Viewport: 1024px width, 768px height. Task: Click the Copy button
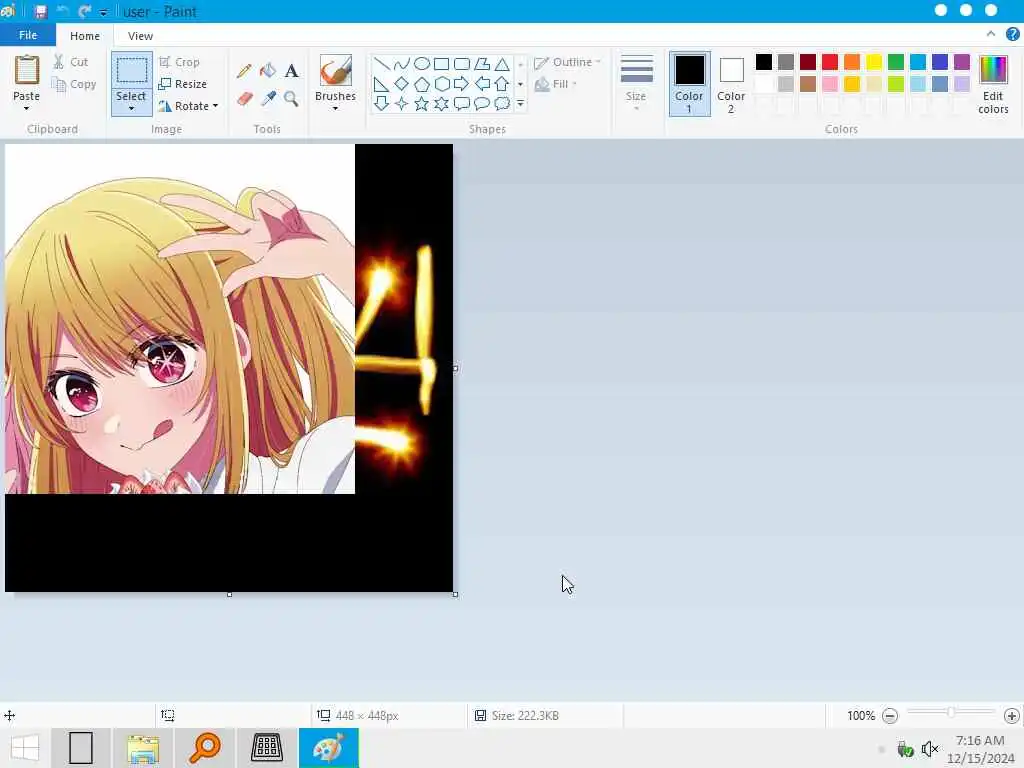(x=74, y=84)
